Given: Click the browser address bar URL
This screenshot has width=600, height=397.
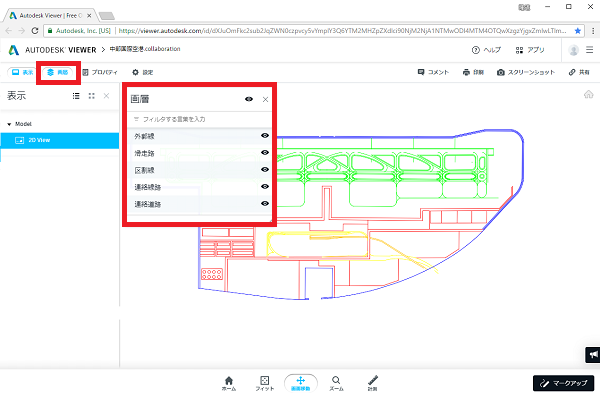Looking at the screenshot, I should pyautogui.click(x=342, y=31).
